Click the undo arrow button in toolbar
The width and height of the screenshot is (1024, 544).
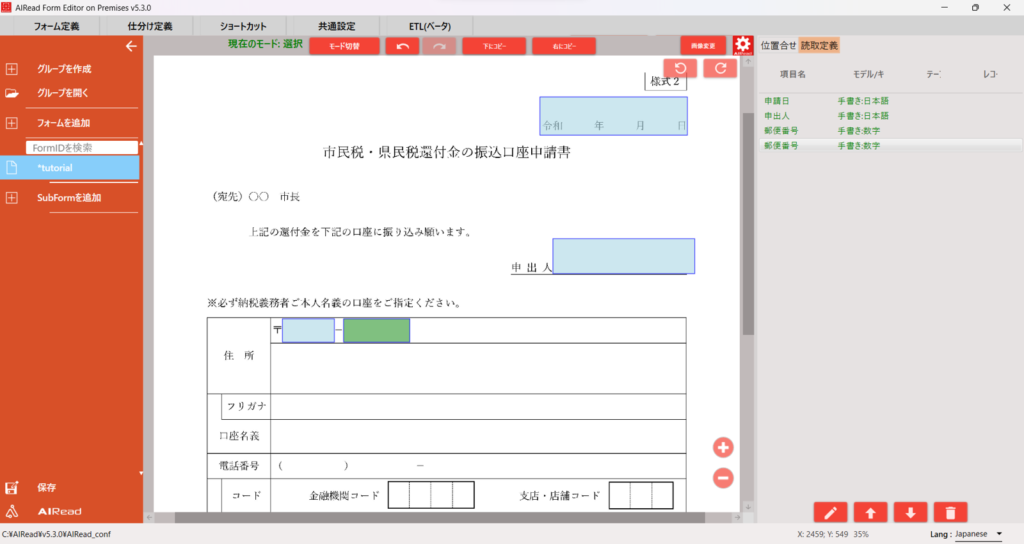[x=402, y=46]
